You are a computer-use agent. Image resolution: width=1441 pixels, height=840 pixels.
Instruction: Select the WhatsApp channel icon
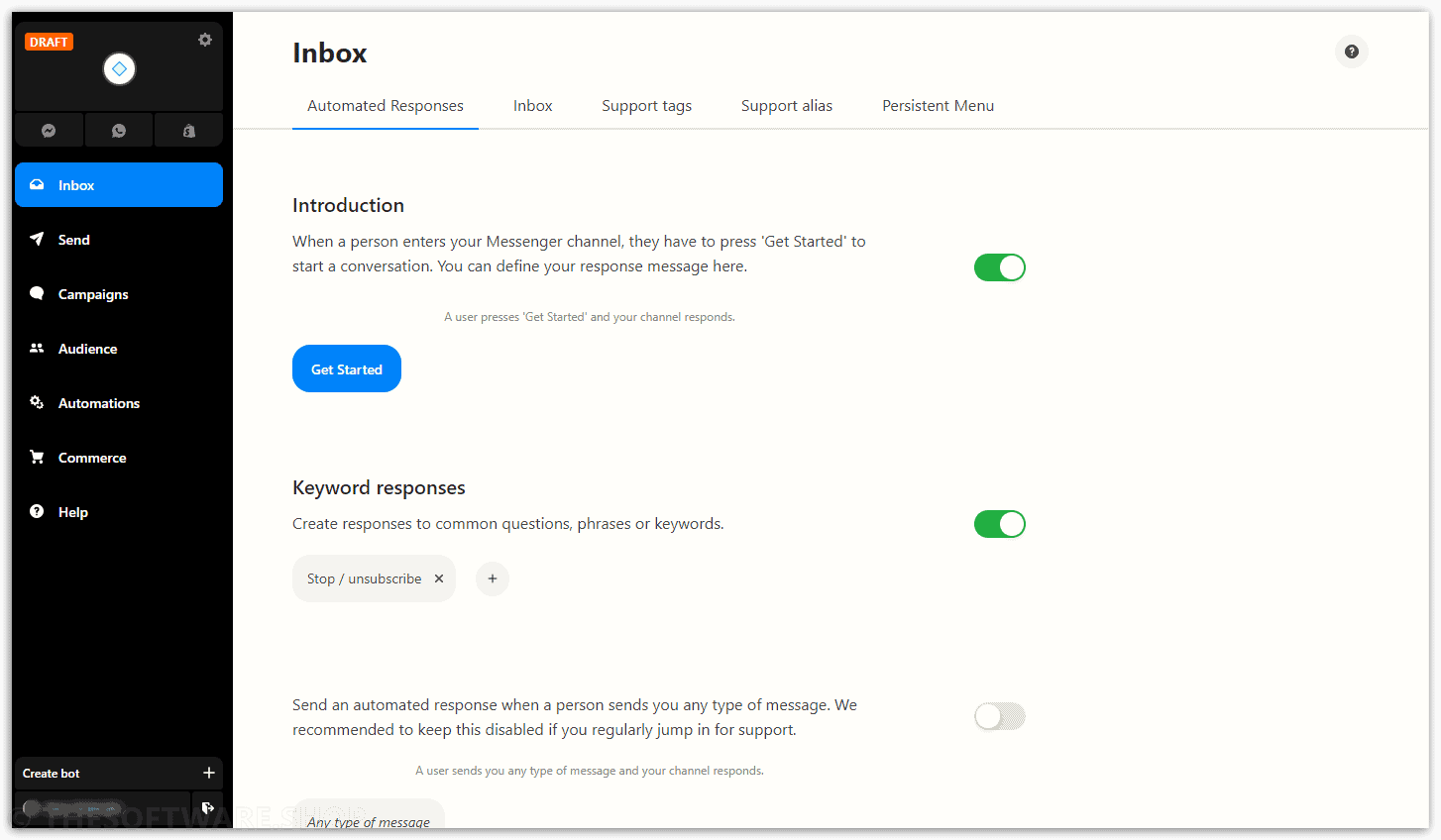click(x=119, y=130)
